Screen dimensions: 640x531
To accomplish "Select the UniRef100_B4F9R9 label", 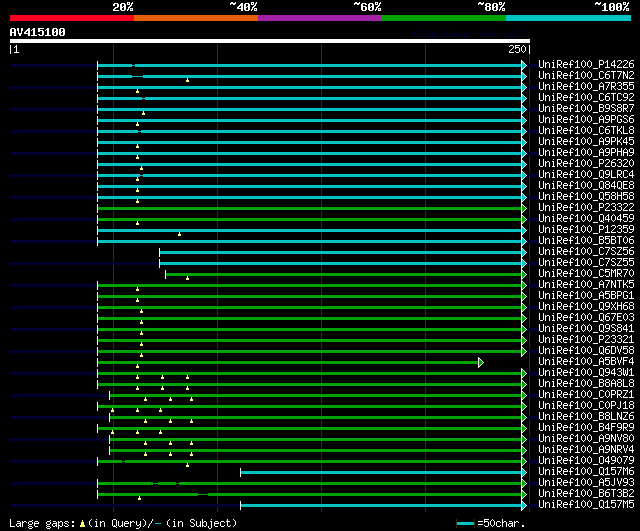I will pyautogui.click(x=586, y=428).
